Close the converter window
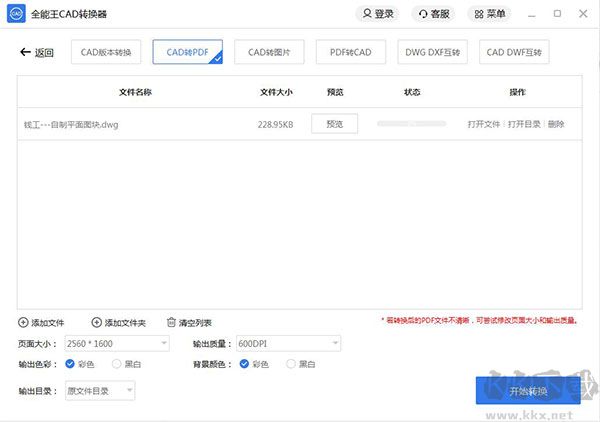Viewport: 600px width, 422px height. tap(583, 14)
